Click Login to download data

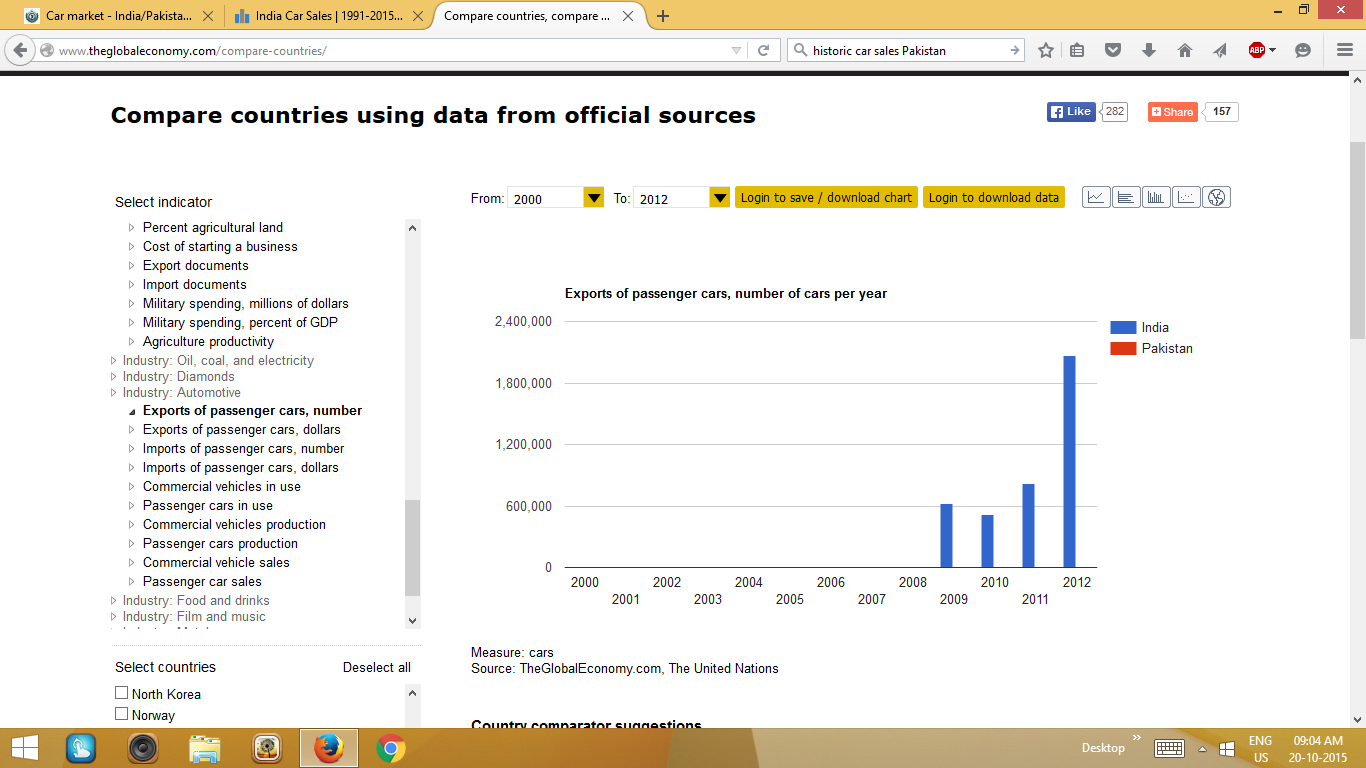point(994,198)
